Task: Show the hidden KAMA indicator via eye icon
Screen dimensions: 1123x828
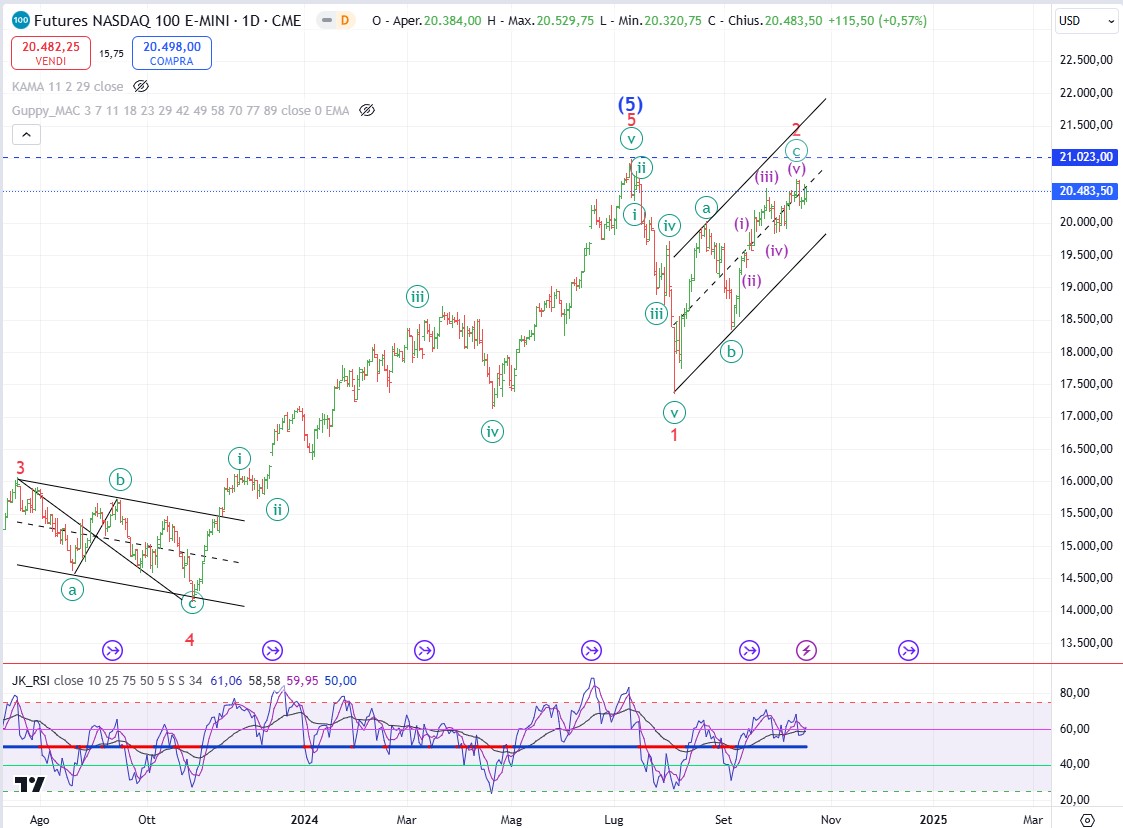Action: point(141,87)
